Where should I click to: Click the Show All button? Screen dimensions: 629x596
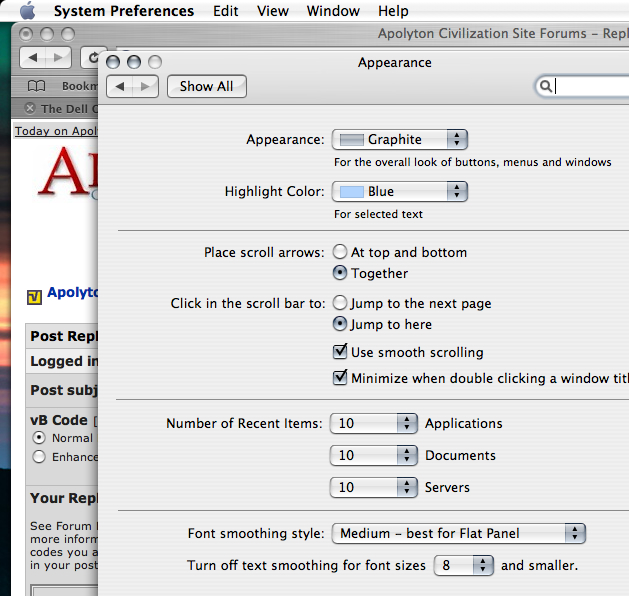click(x=206, y=87)
